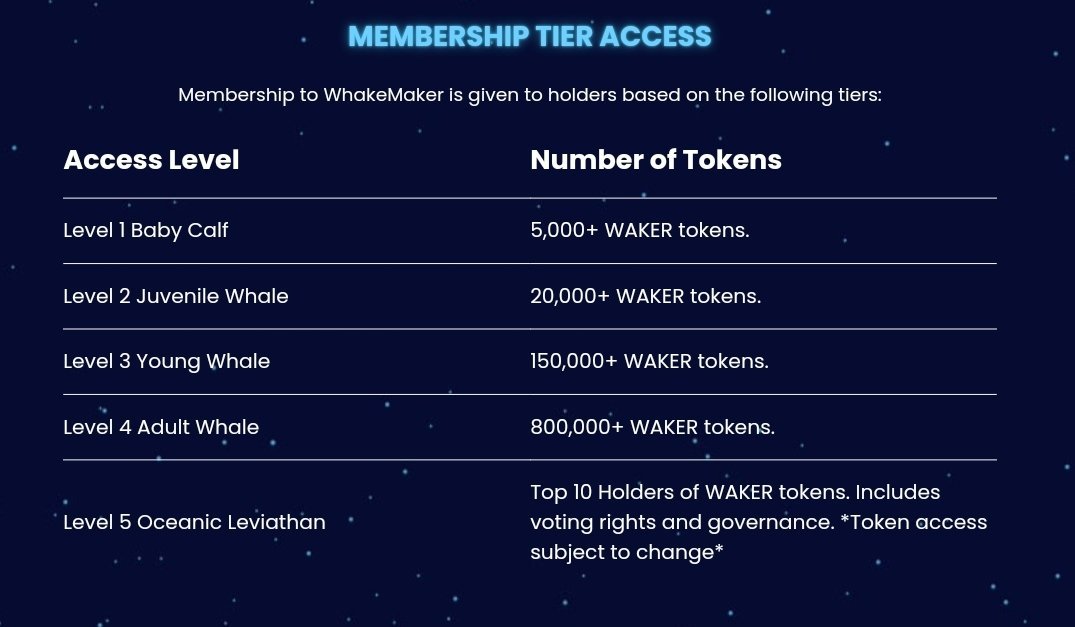Click the 800,000+ WAKER tokens cell
The image size is (1075, 627).
[653, 427]
